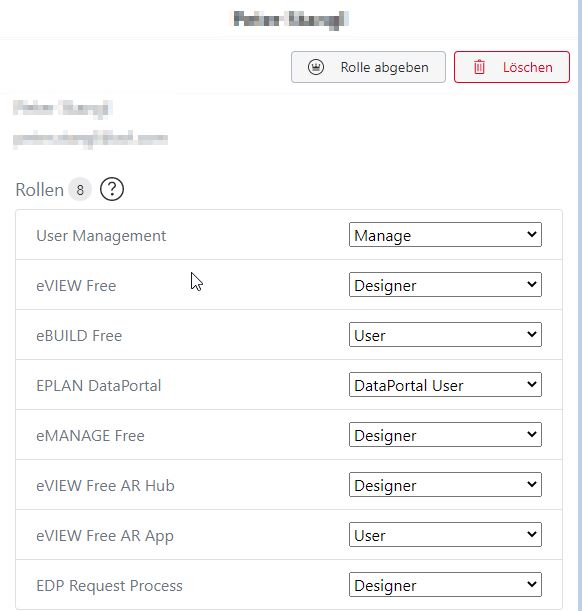This screenshot has height=611, width=582.
Task: Click the eMANAGE Free label
Action: pyautogui.click(x=90, y=436)
